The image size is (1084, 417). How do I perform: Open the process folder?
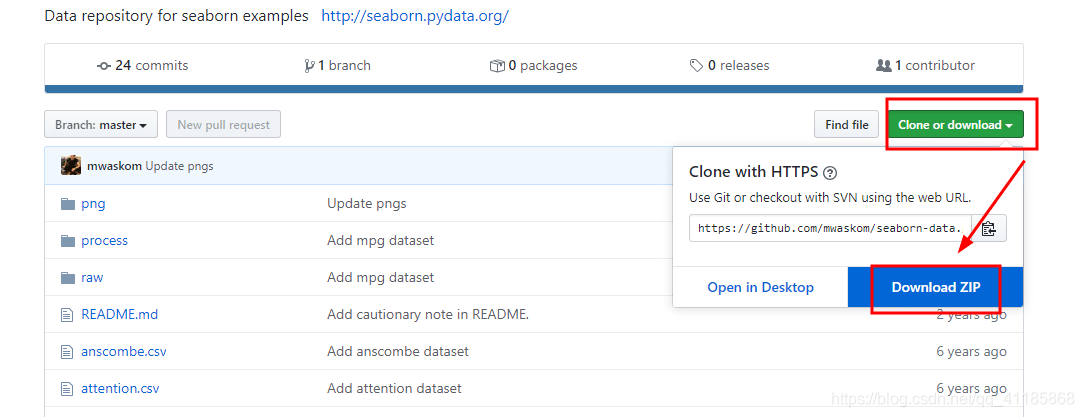click(104, 241)
